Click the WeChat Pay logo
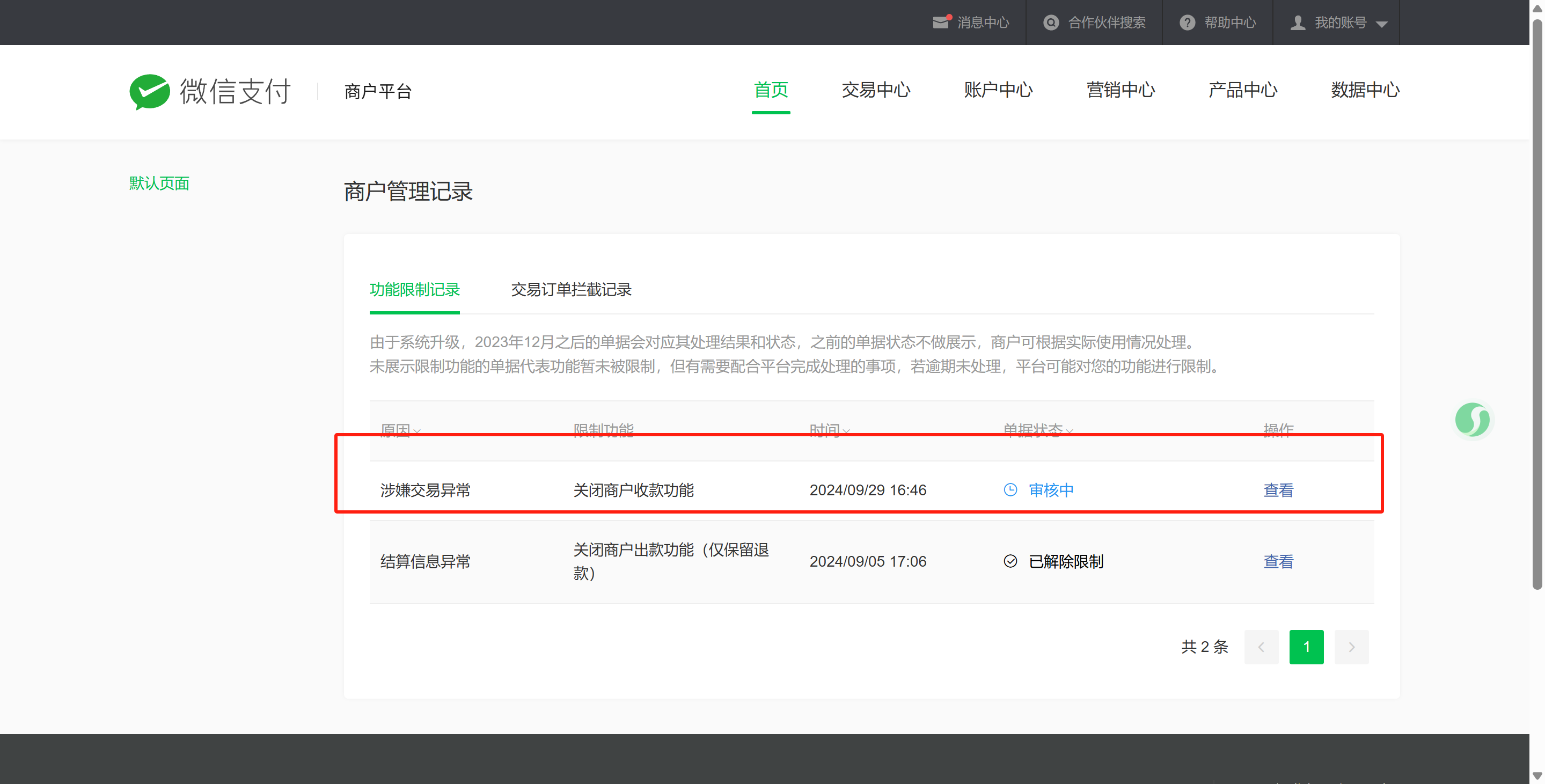1545x784 pixels. pyautogui.click(x=149, y=91)
